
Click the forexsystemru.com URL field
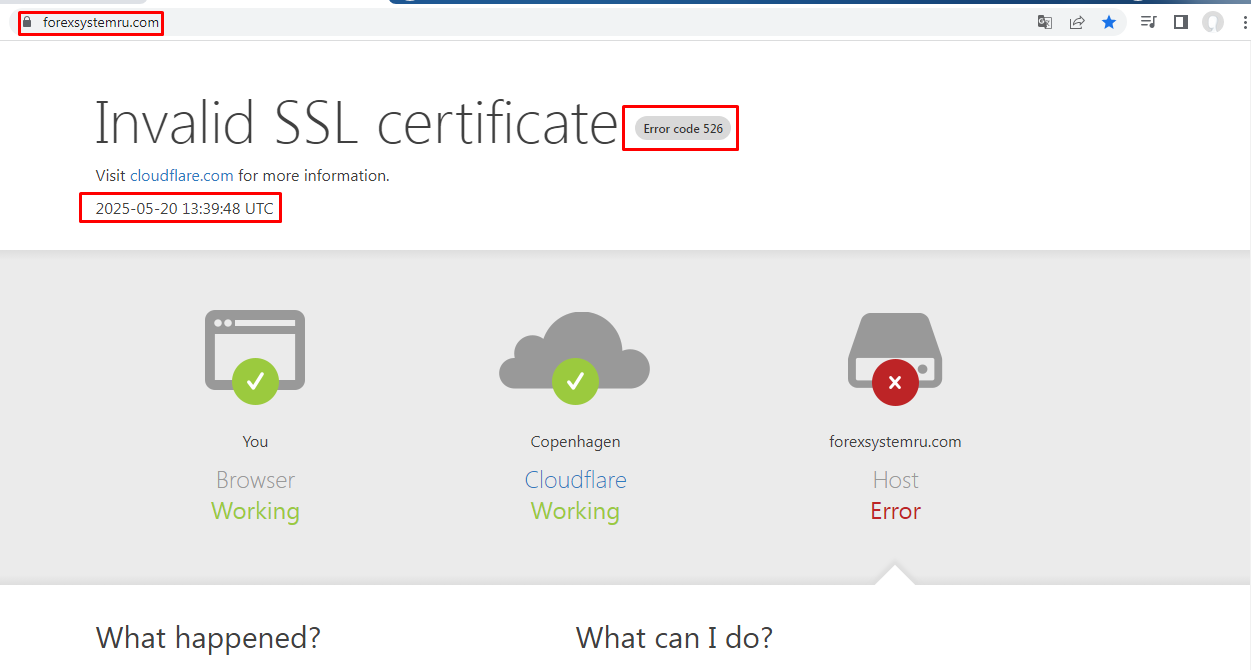[101, 22]
